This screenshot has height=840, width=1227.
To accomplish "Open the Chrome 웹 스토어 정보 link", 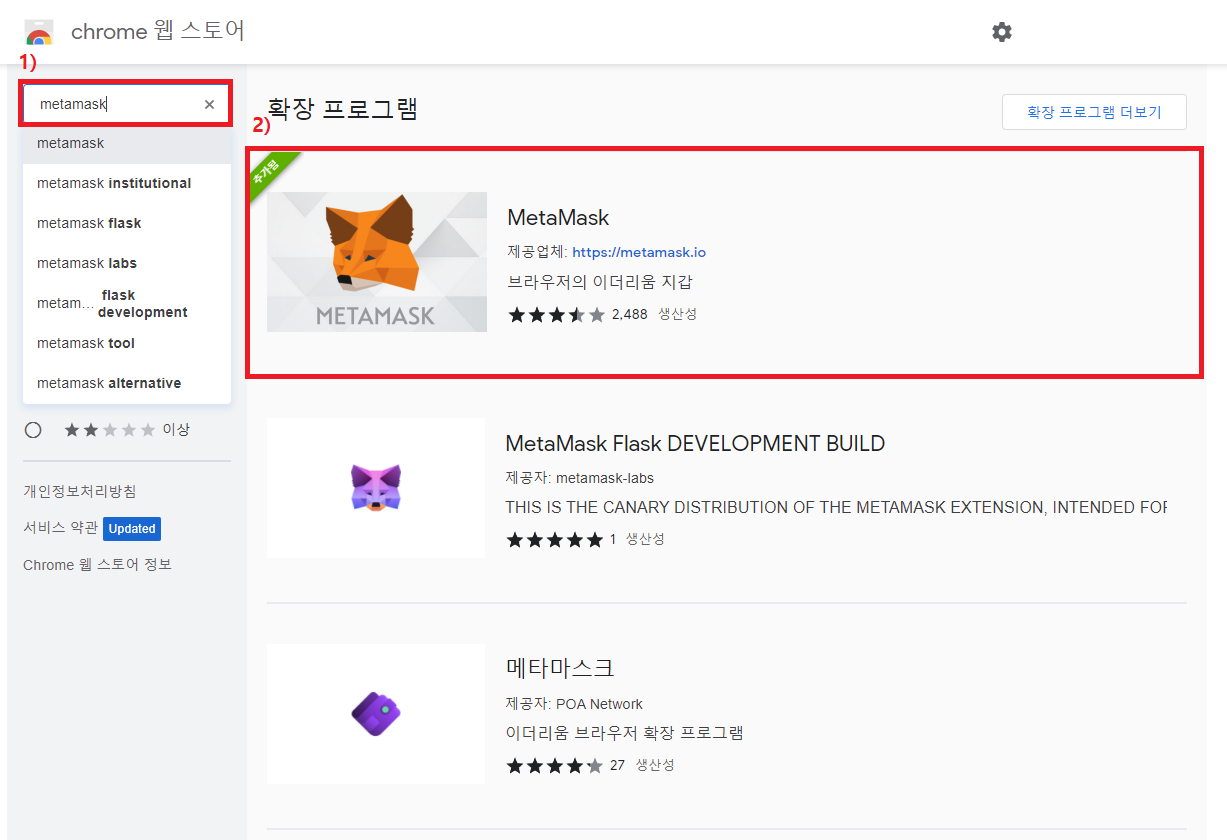I will [97, 565].
